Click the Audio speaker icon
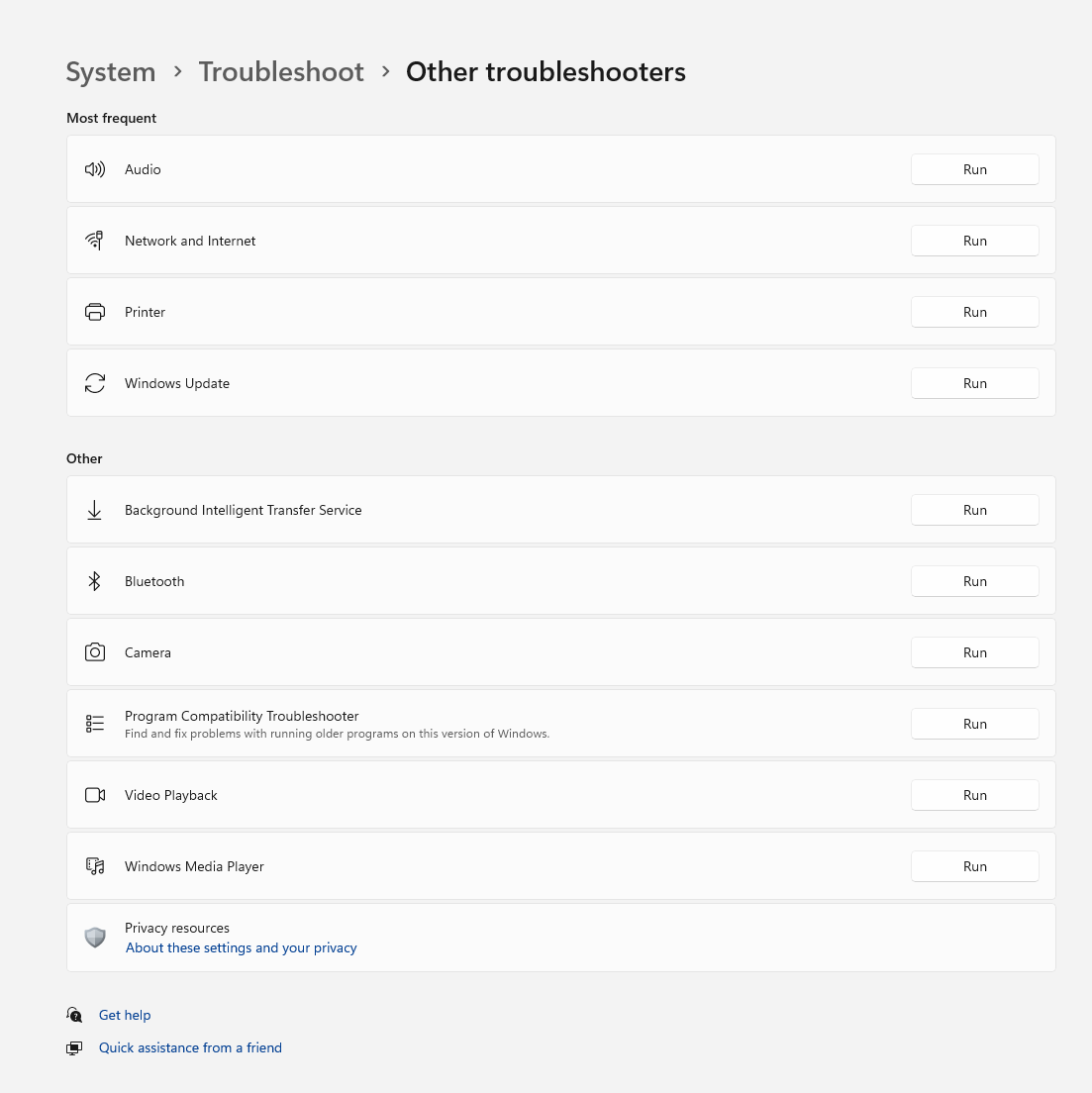 point(95,169)
